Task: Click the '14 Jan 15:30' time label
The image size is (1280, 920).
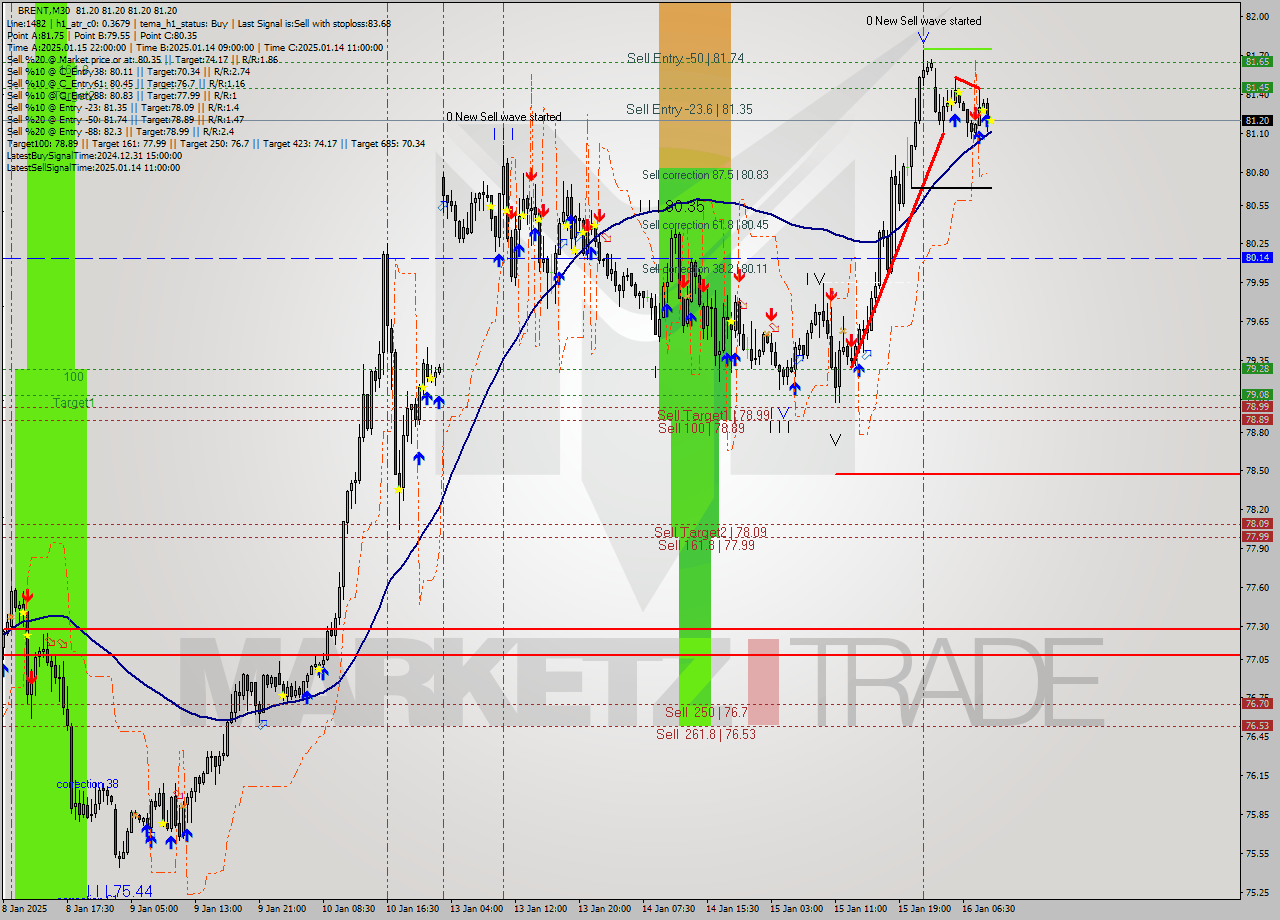Action: pos(732,909)
